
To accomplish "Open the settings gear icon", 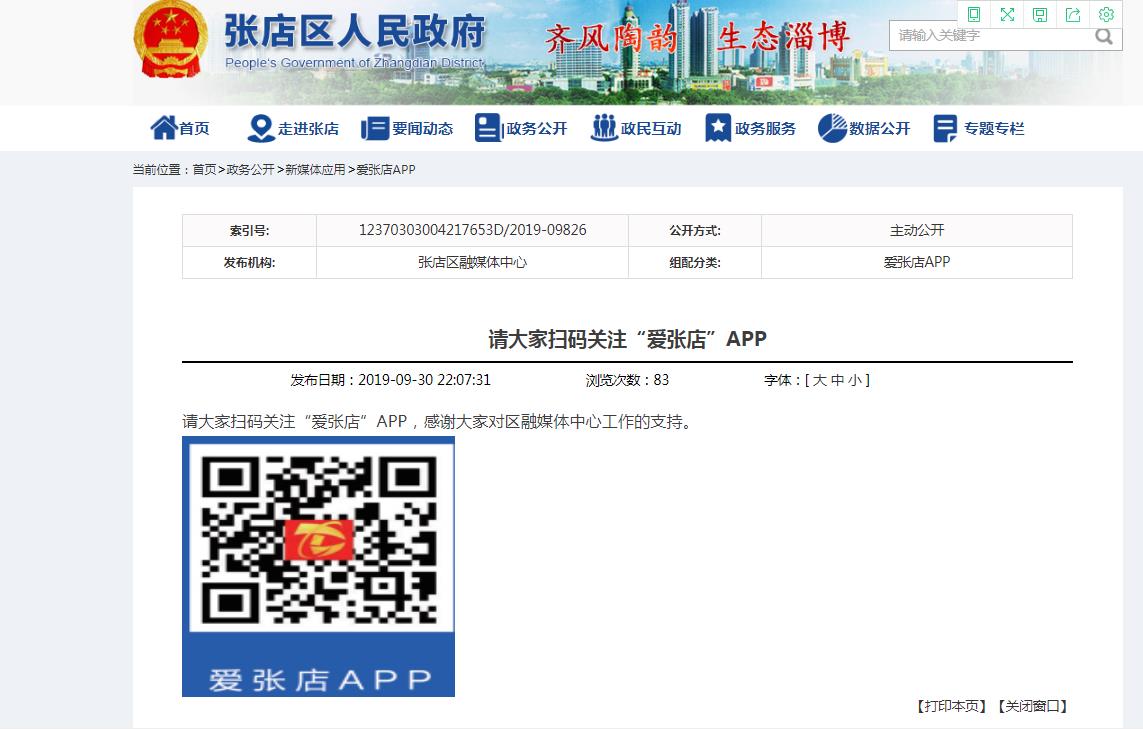I will 1106,14.
